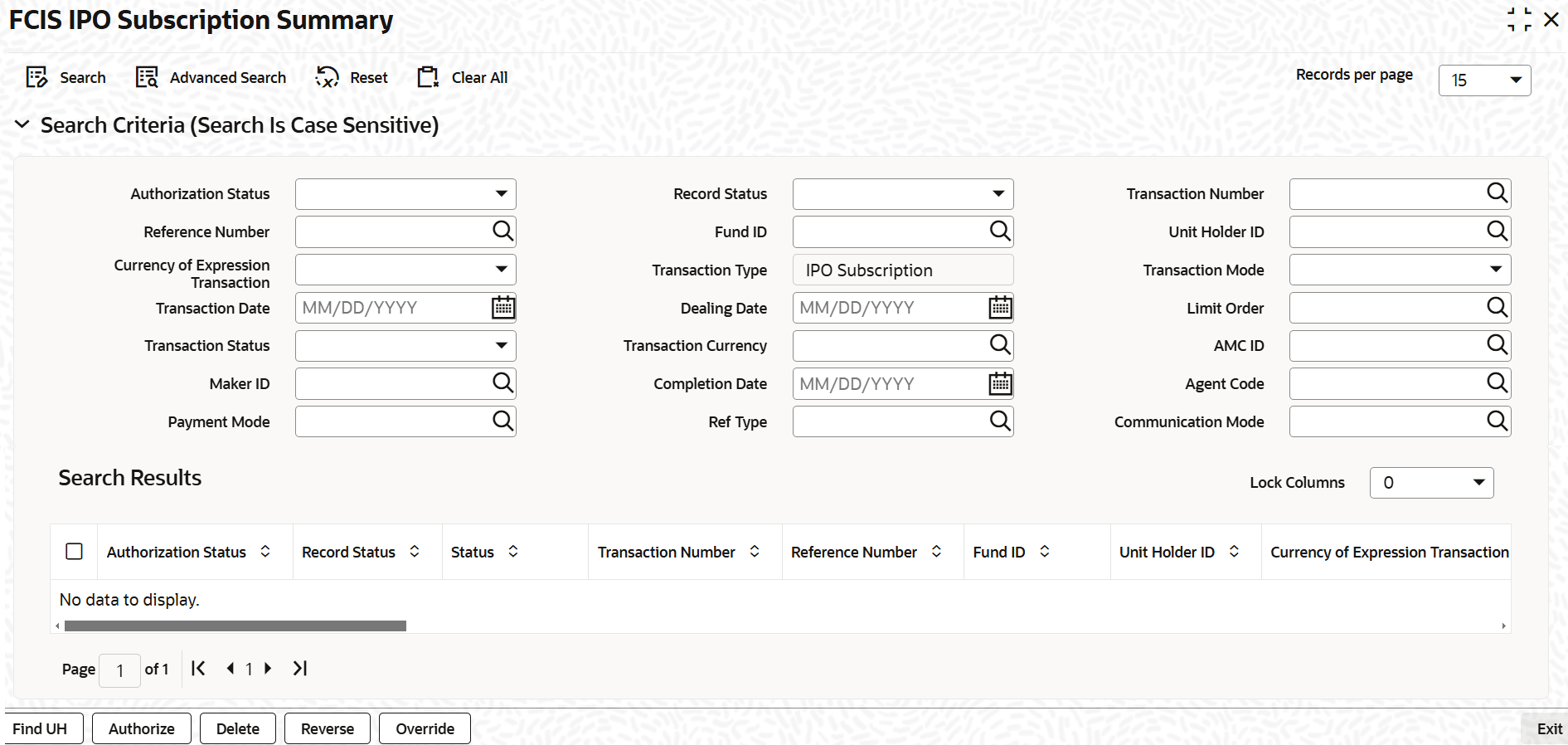Image resolution: width=1568 pixels, height=745 pixels.
Task: Go to first results page
Action: tap(198, 669)
